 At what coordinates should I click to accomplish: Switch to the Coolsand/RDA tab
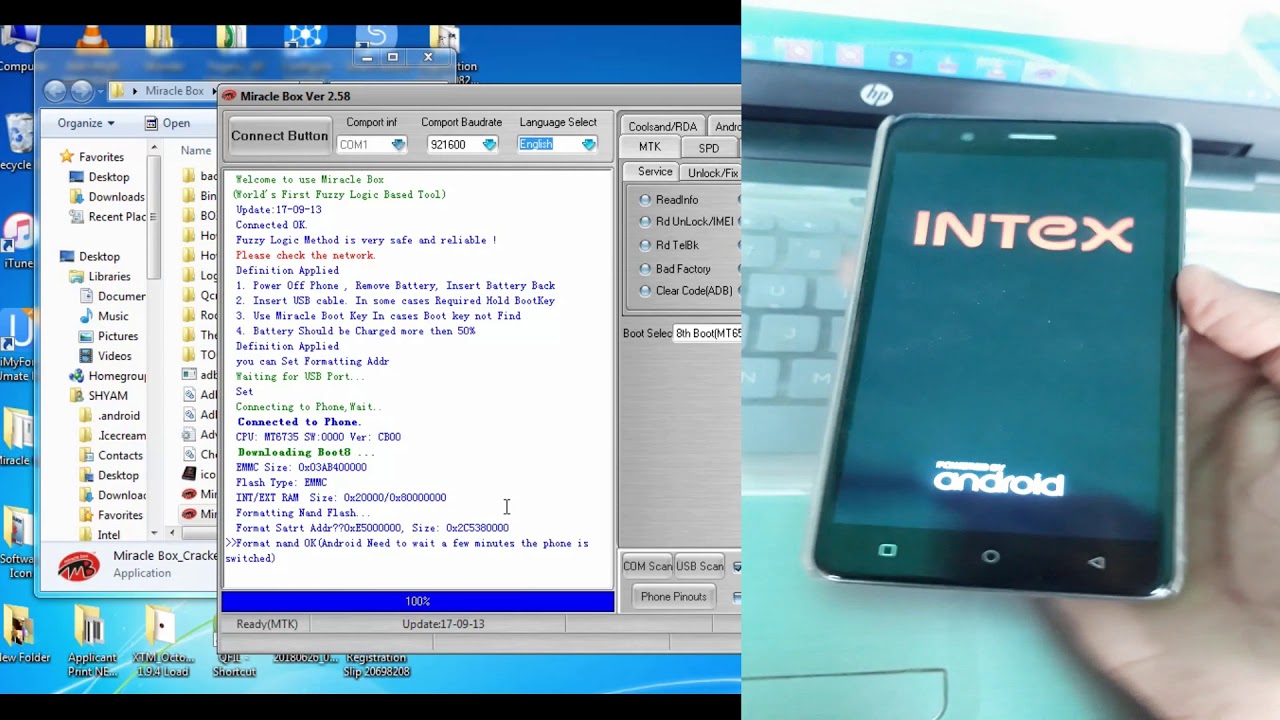[662, 127]
